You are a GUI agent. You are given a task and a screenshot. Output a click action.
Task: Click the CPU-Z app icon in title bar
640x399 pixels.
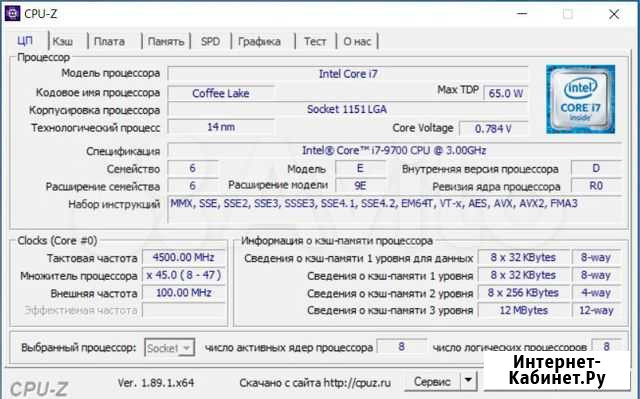click(12, 13)
